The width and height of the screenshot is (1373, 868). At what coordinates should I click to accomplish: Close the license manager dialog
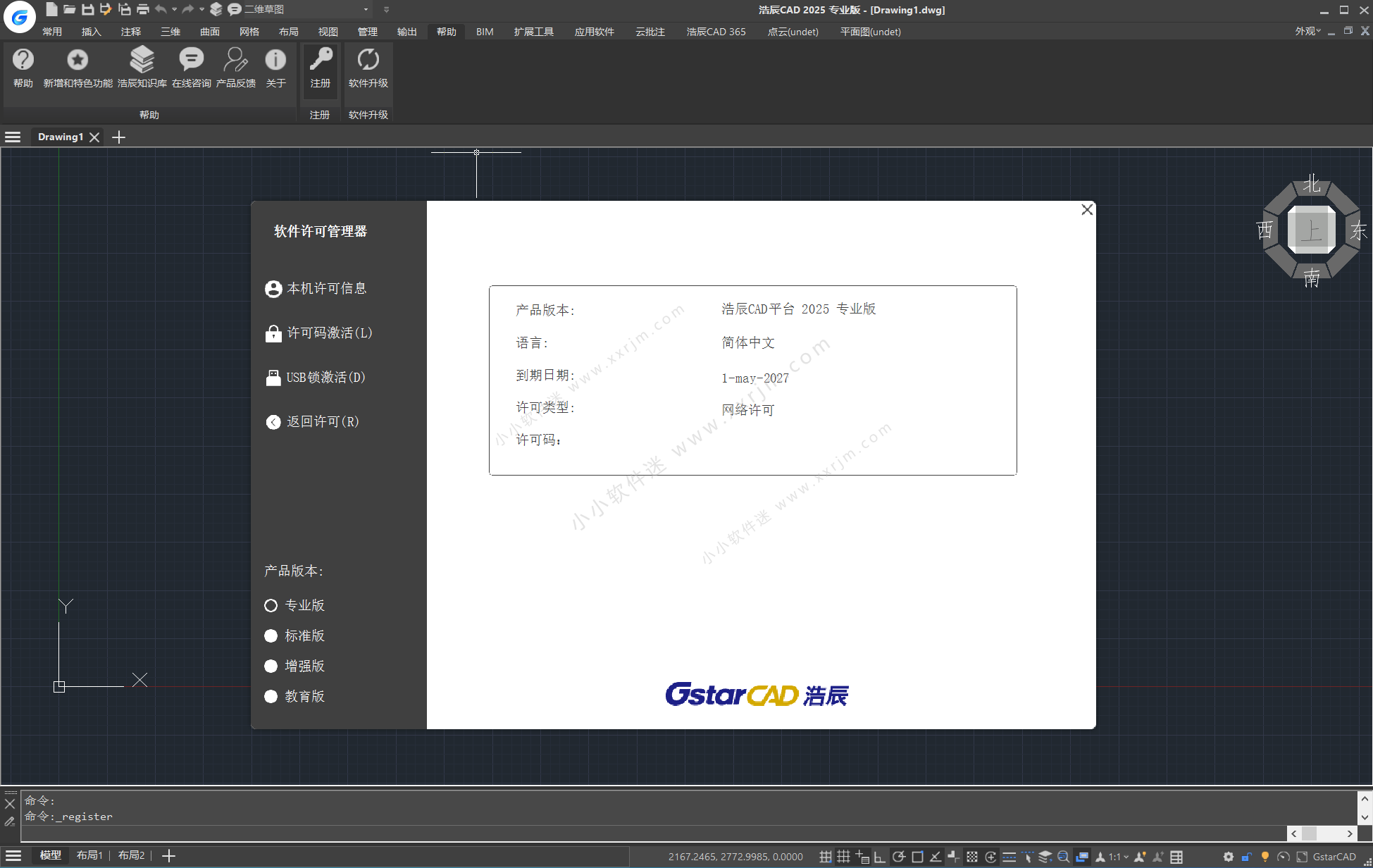coord(1087,210)
